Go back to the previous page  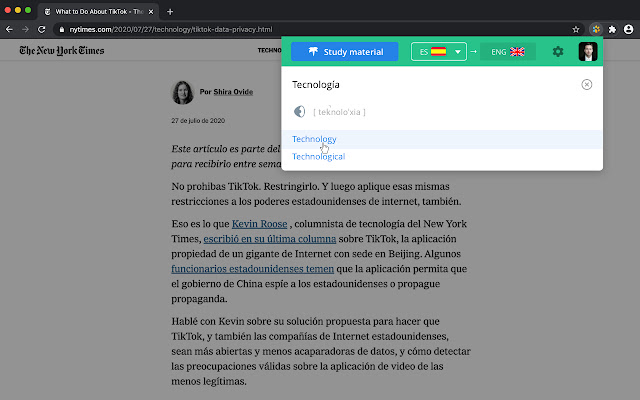pos(12,30)
